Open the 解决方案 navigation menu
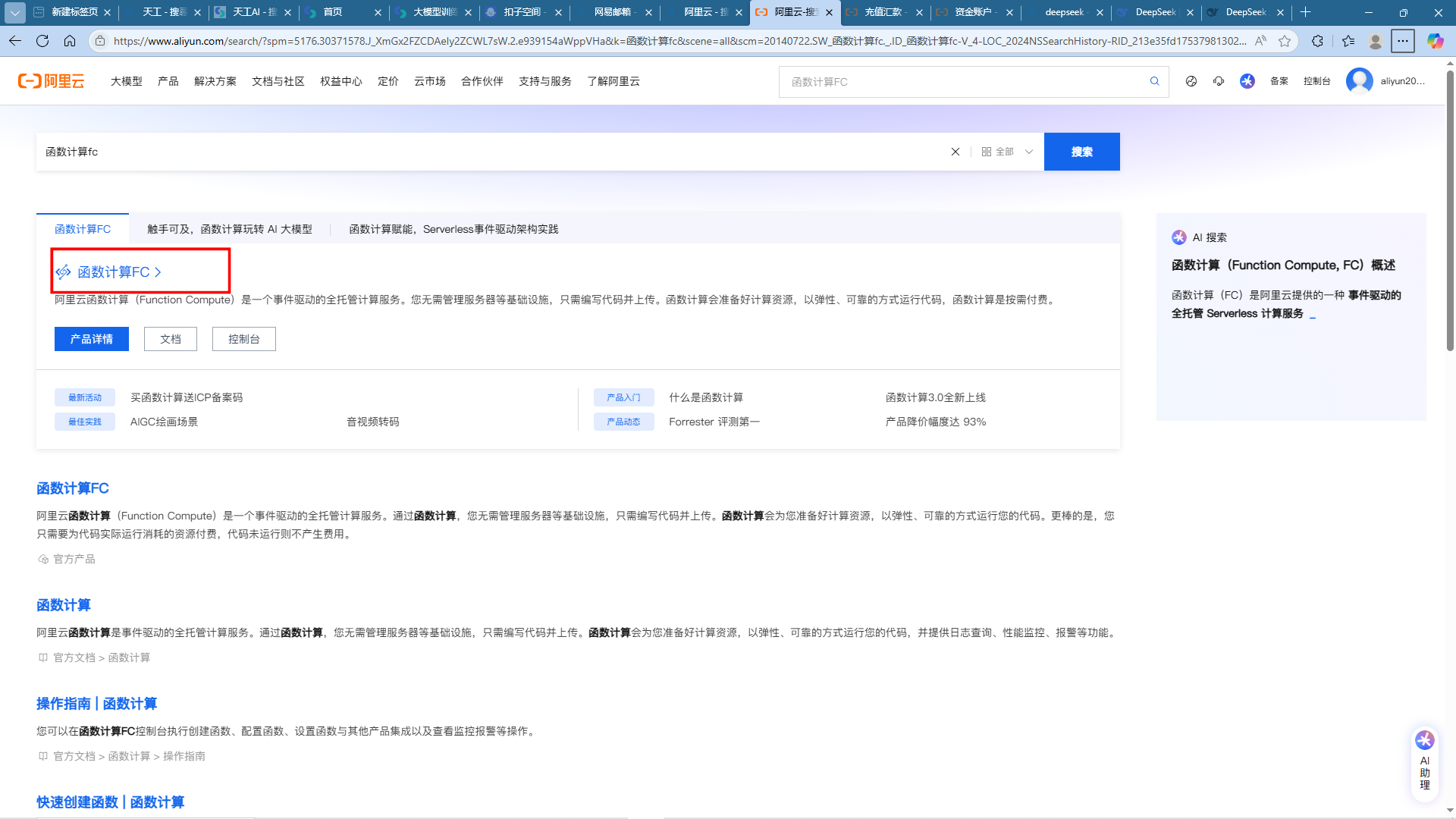The image size is (1456, 819). (215, 81)
